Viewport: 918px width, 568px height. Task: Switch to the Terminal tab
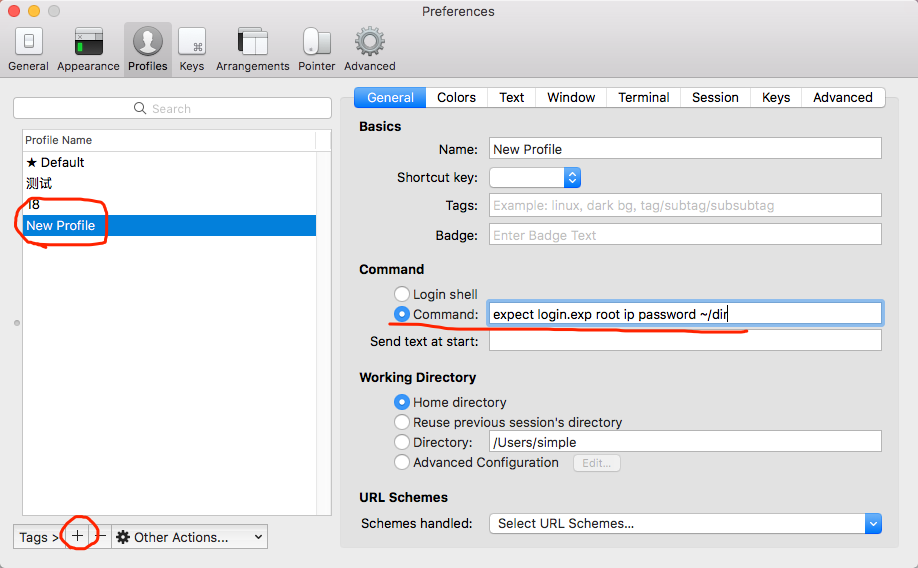[644, 98]
